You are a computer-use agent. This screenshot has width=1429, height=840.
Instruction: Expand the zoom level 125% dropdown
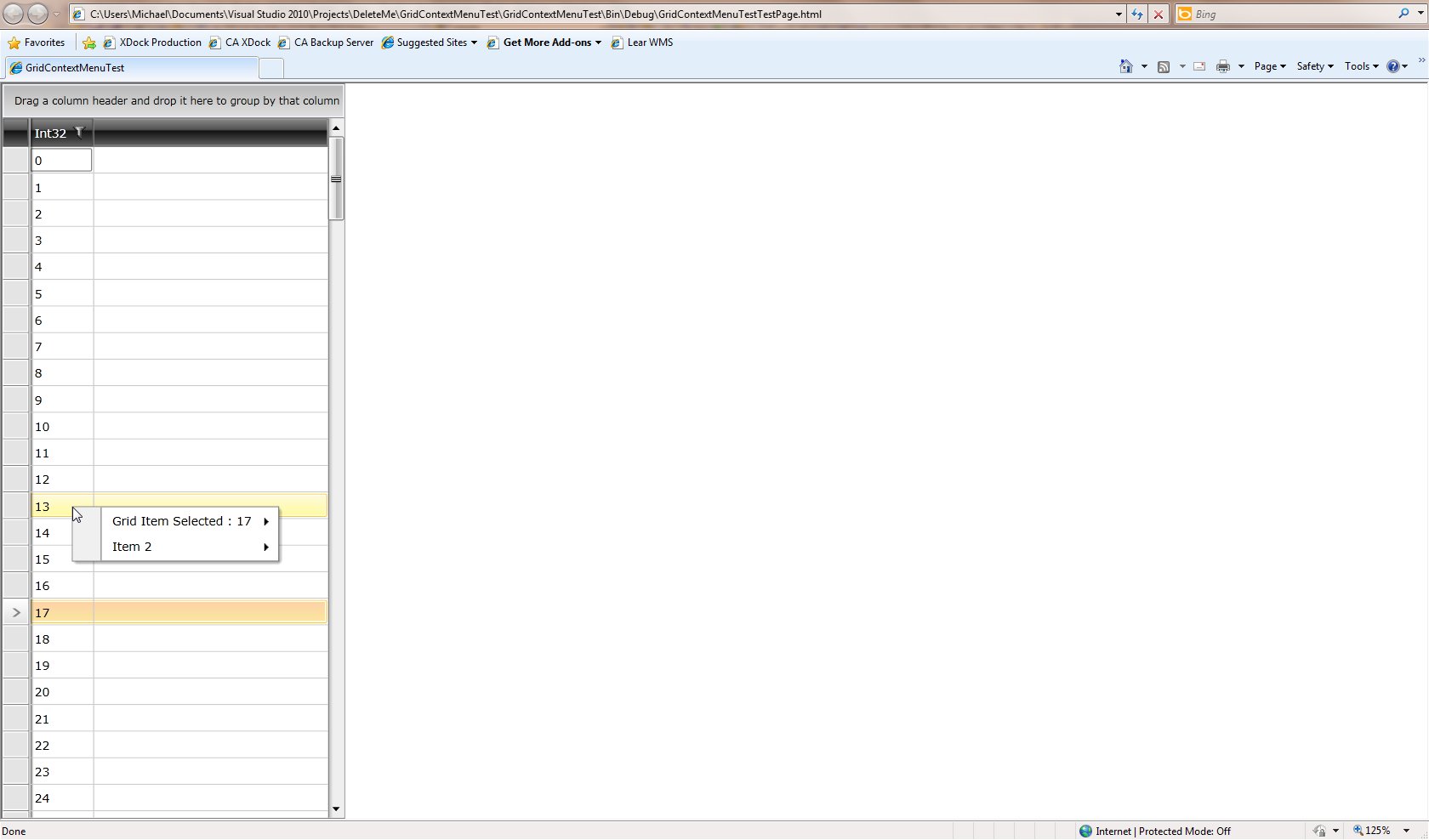(x=1406, y=831)
